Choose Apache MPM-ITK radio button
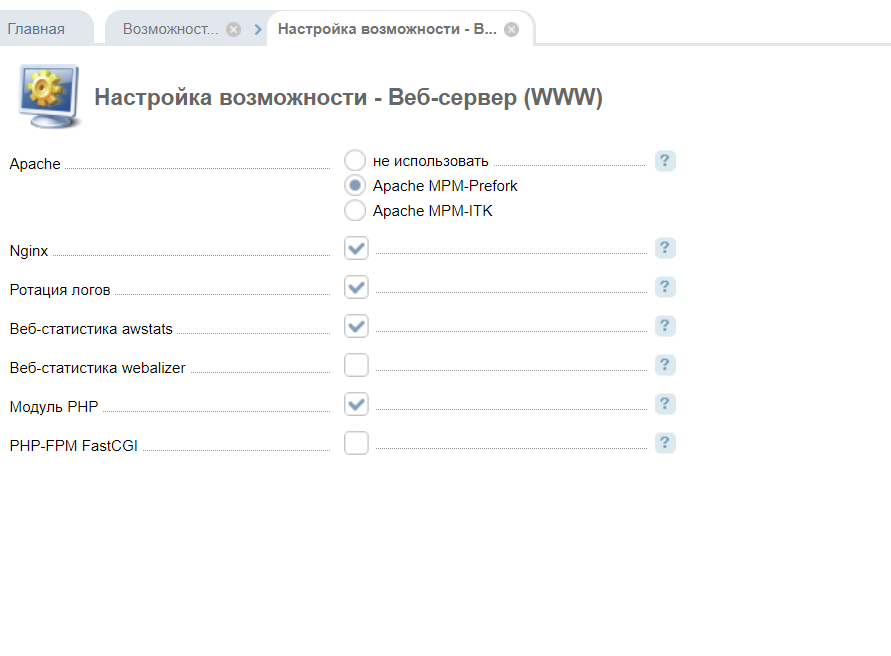Viewport: 891px width, 656px height. 355,211
